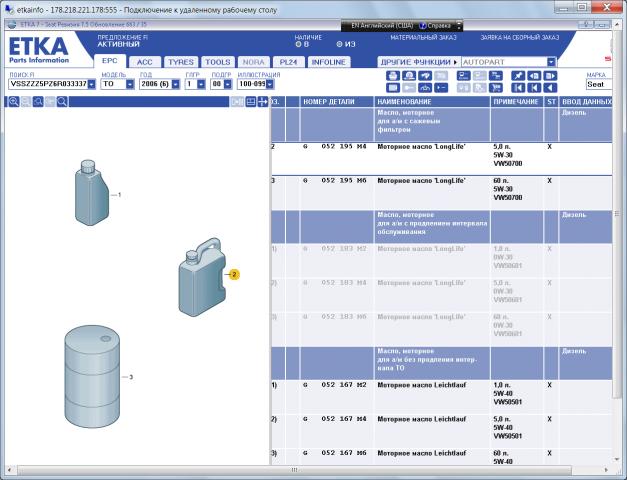Switch to the TOOLS tab

[x=218, y=62]
